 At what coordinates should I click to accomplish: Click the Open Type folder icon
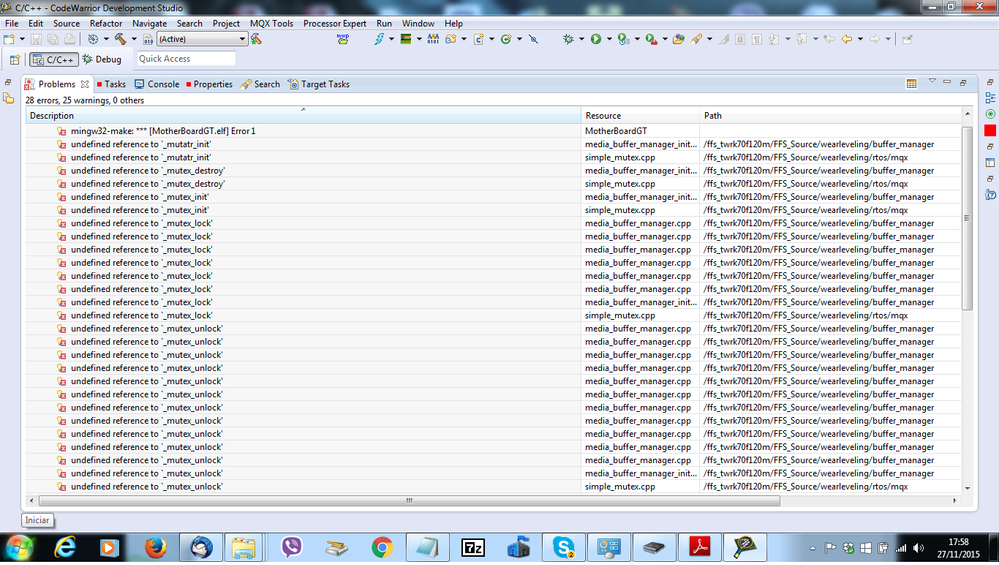point(679,39)
